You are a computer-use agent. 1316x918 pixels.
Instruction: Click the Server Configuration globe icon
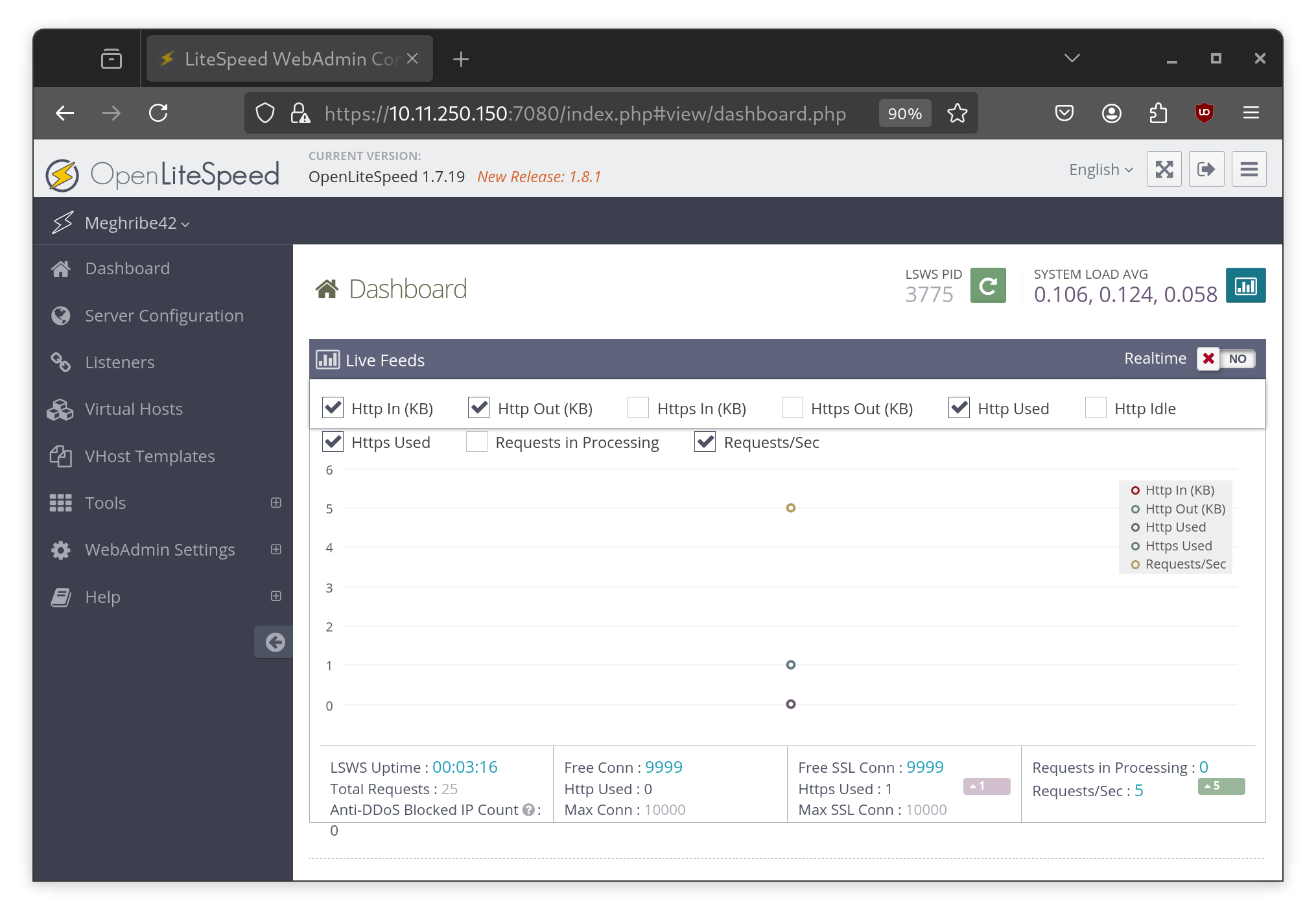[61, 316]
